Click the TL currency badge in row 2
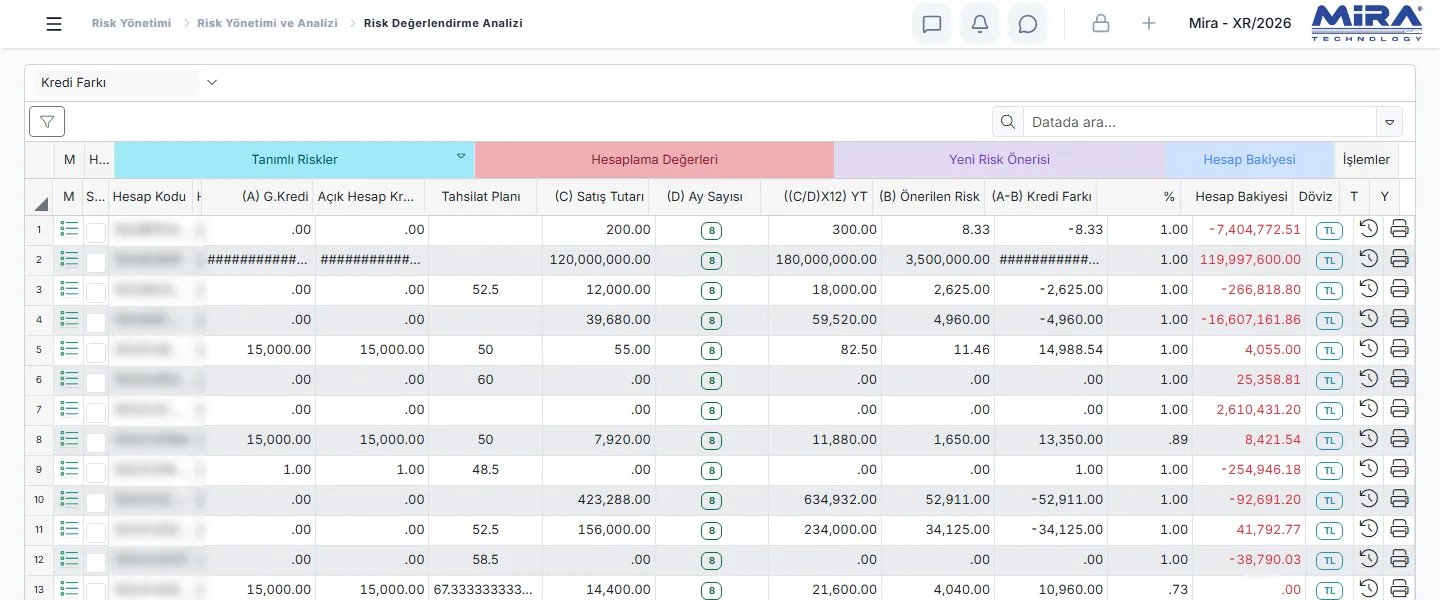Screen dimensions: 1440x600 (1329, 260)
